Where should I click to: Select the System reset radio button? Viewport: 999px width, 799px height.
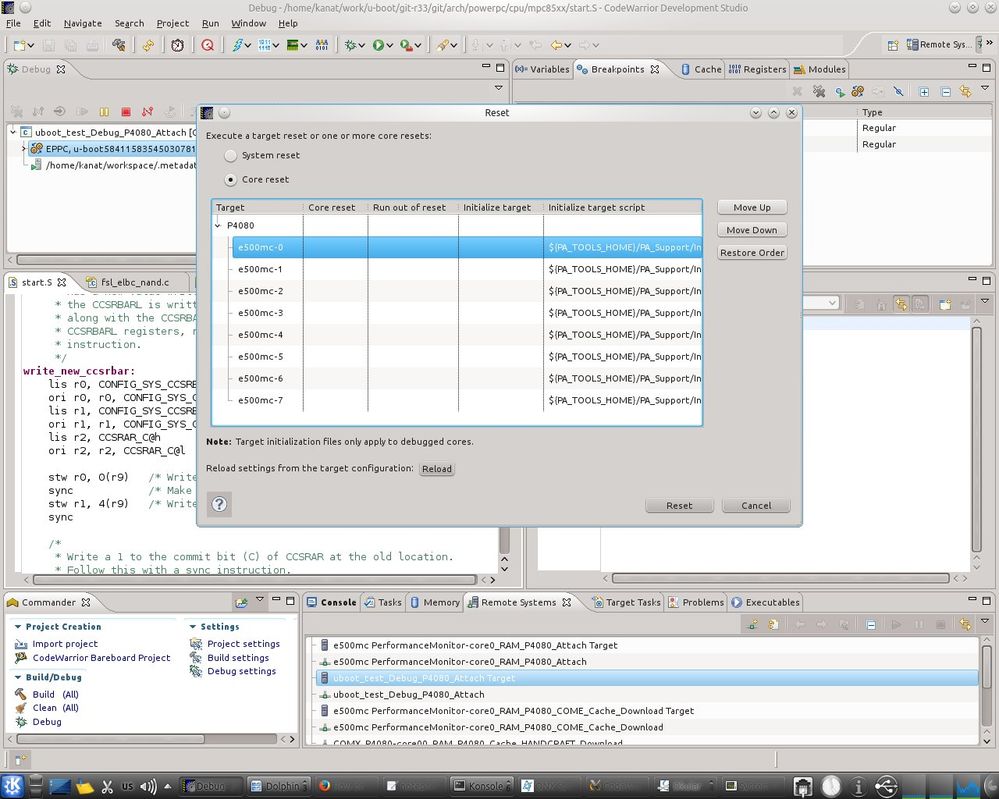pos(231,156)
